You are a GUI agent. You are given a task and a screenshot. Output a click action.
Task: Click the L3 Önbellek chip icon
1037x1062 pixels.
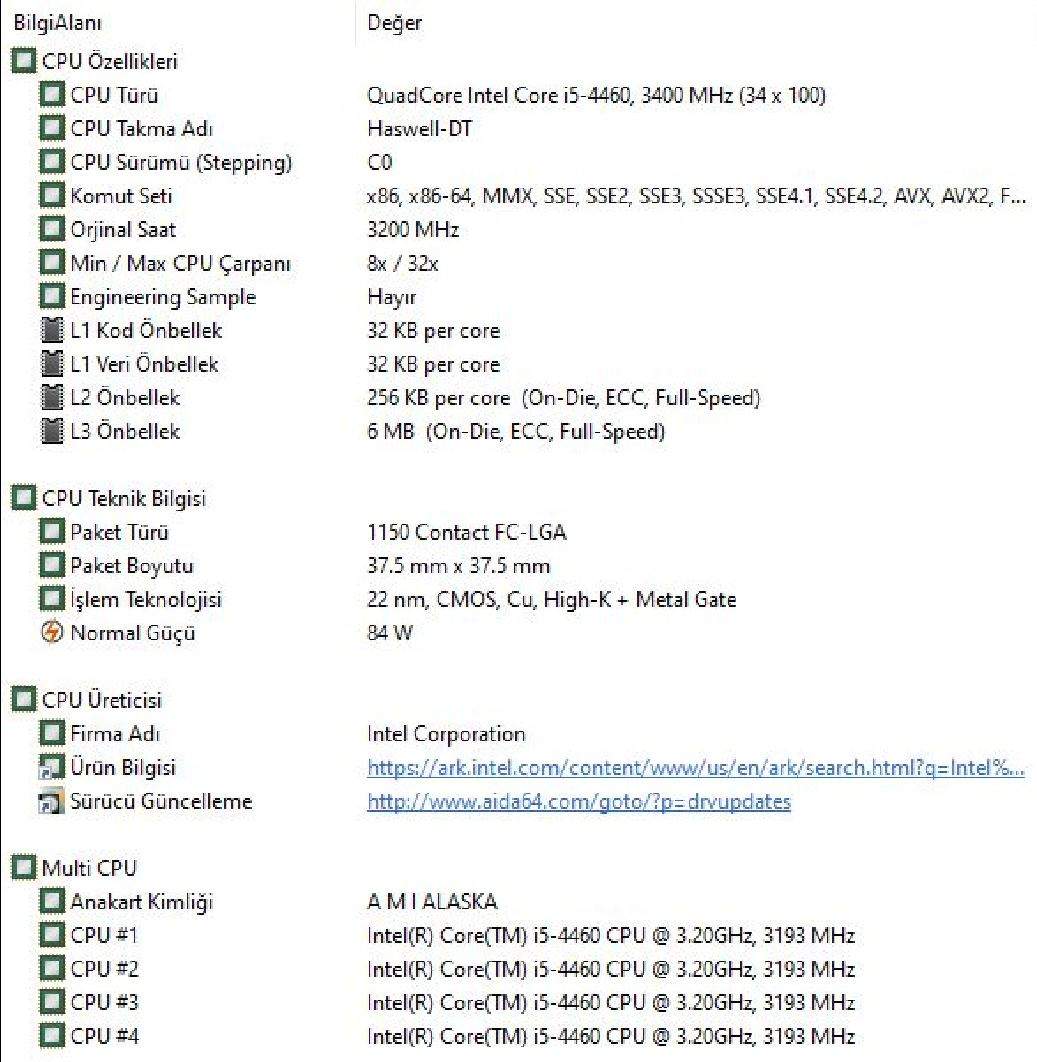coord(52,431)
